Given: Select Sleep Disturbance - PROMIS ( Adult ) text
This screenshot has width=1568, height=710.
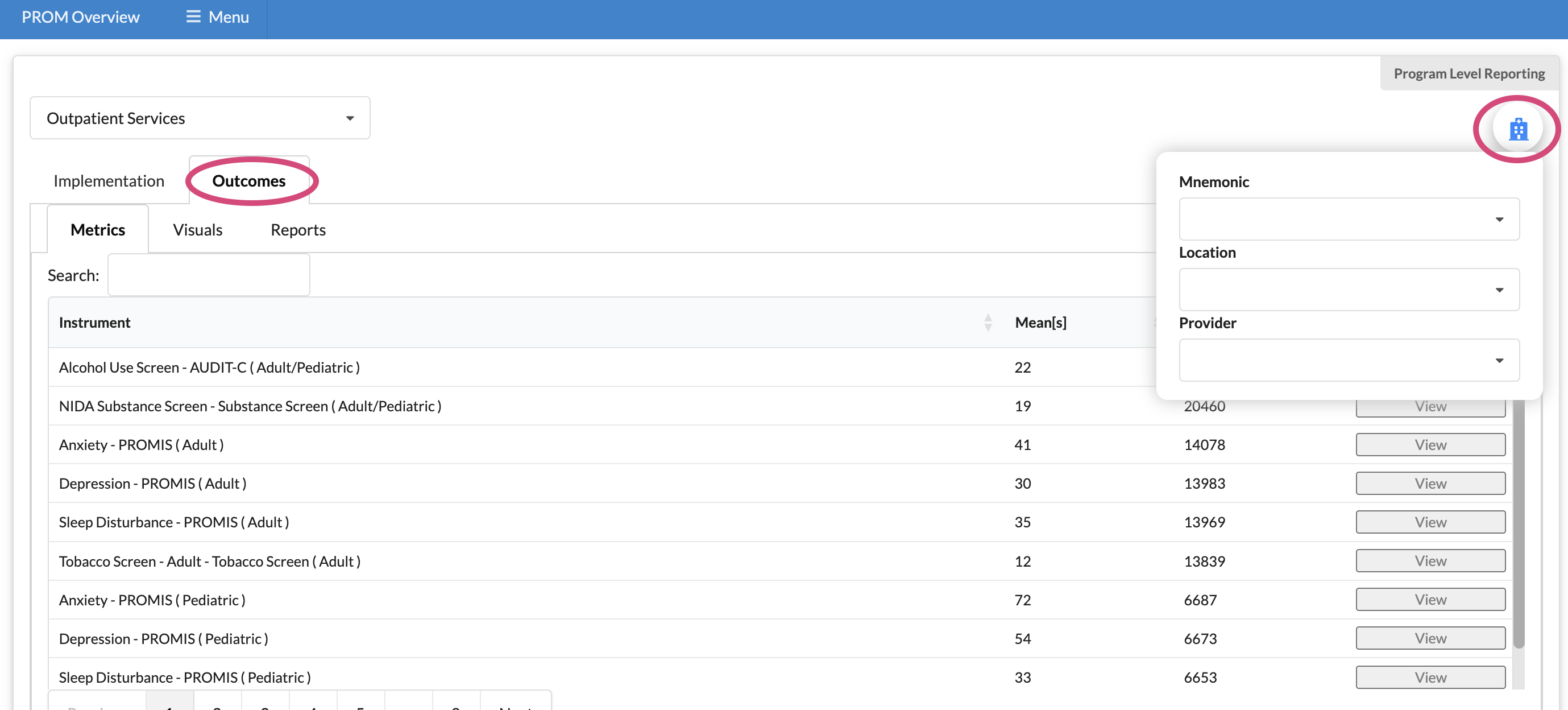Looking at the screenshot, I should pyautogui.click(x=174, y=522).
